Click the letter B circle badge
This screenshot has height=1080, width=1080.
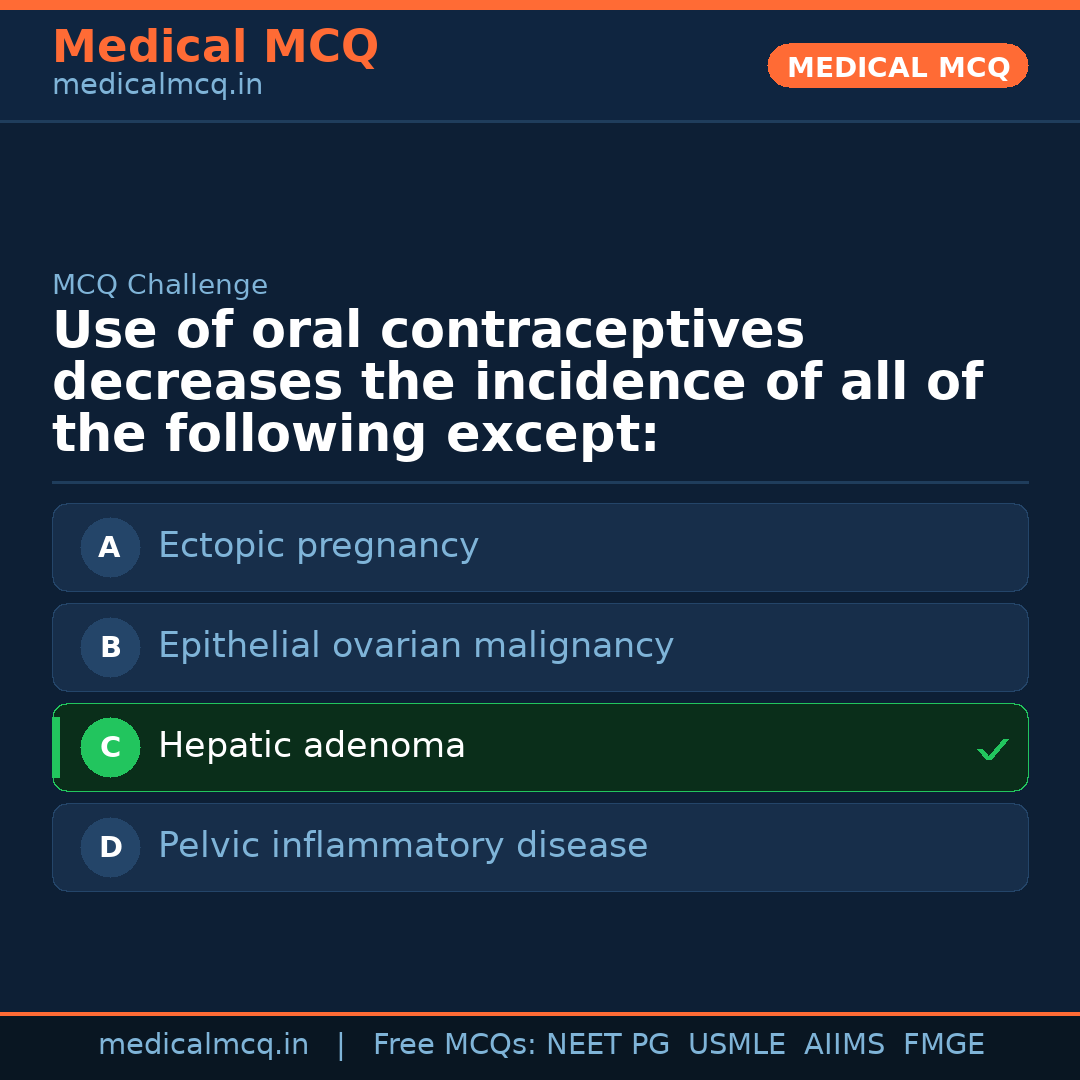click(110, 647)
